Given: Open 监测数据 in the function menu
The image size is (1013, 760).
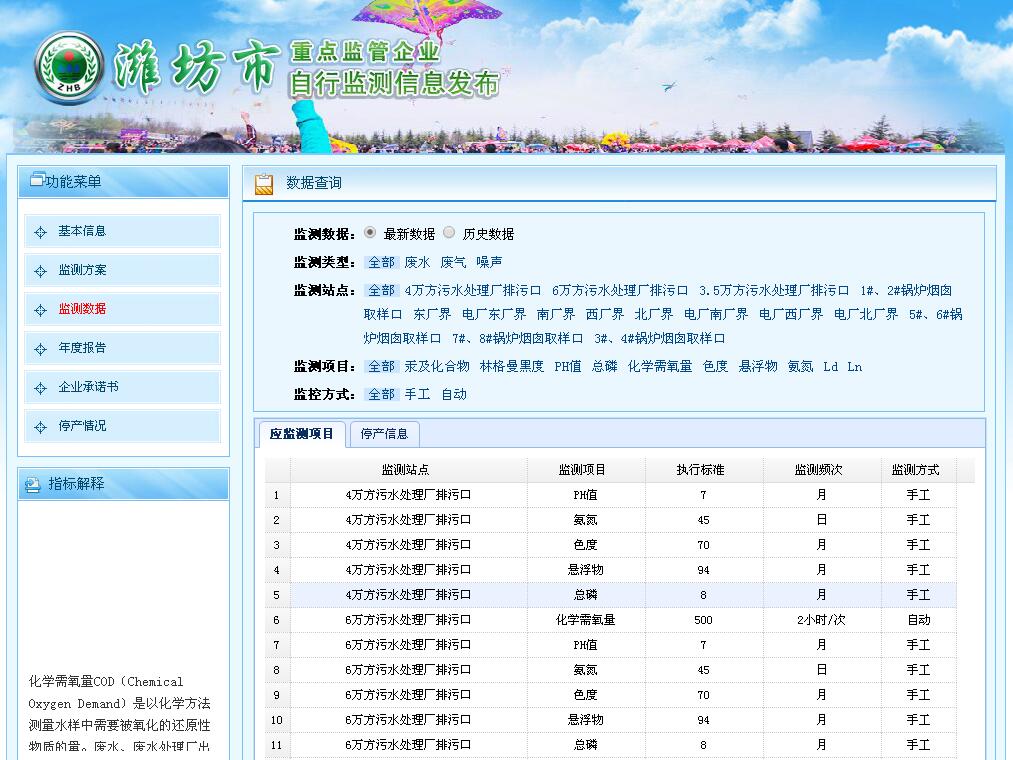Looking at the screenshot, I should (x=82, y=309).
